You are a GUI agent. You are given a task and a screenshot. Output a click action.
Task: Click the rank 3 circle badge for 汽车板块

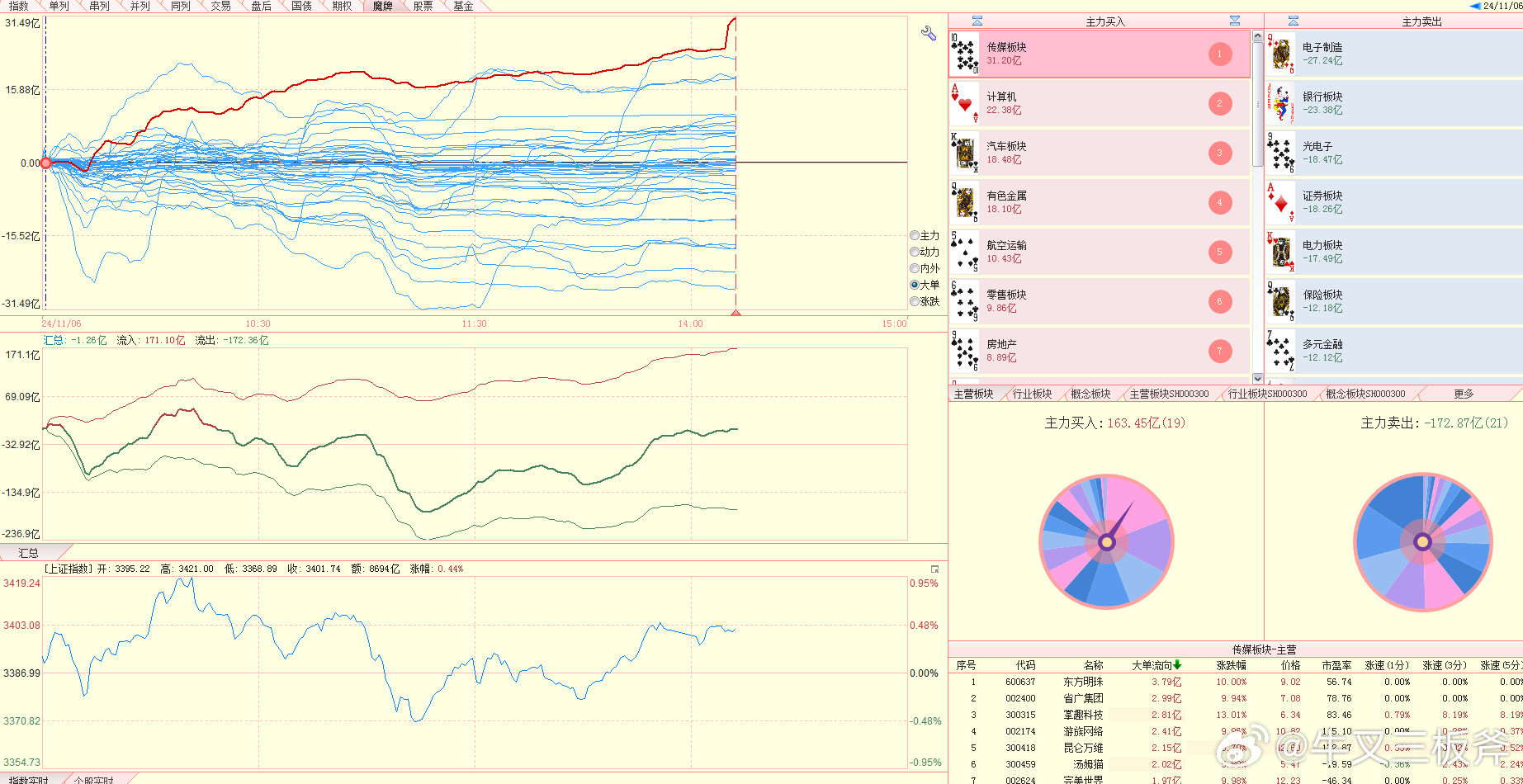point(1219,153)
